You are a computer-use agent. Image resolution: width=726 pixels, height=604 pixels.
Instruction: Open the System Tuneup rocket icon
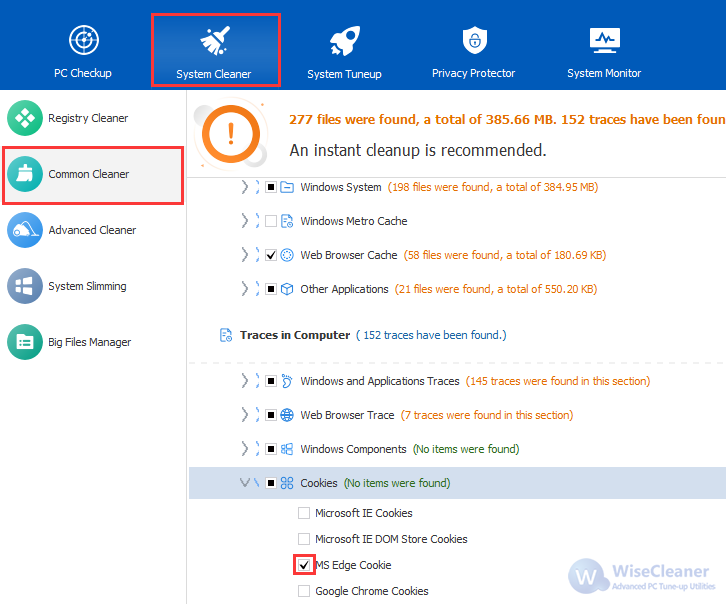(x=344, y=41)
